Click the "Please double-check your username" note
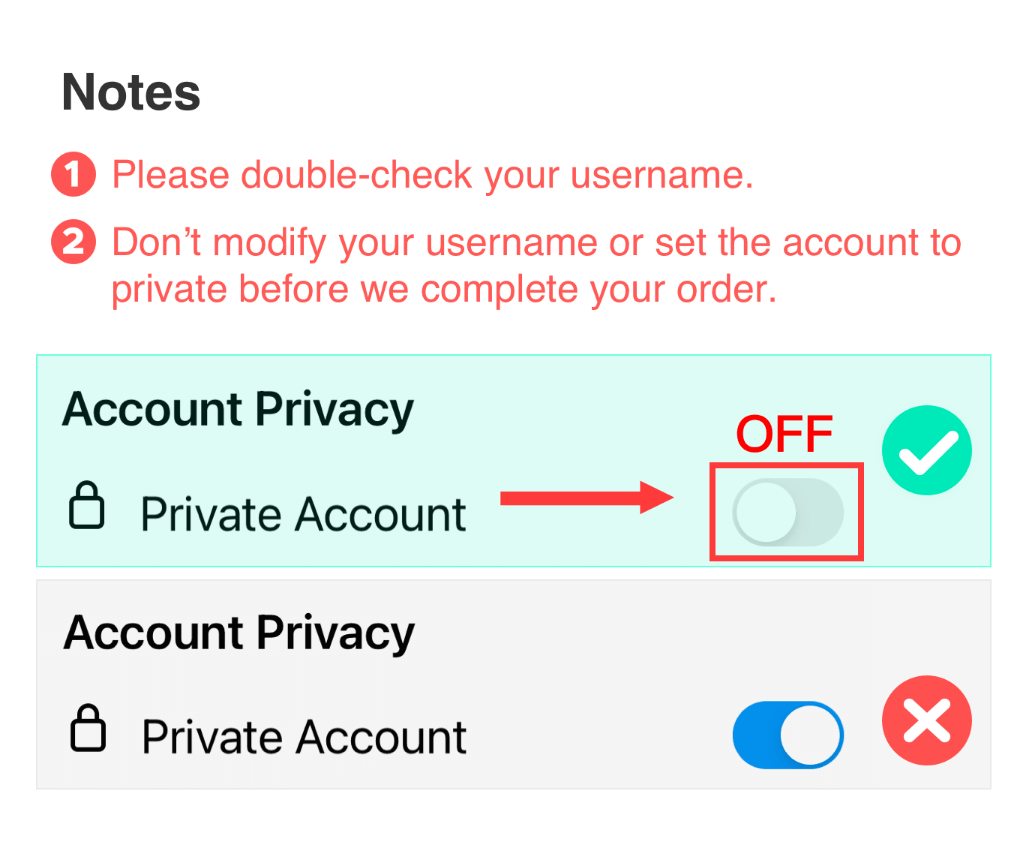This screenshot has height=863, width=1020. click(432, 176)
